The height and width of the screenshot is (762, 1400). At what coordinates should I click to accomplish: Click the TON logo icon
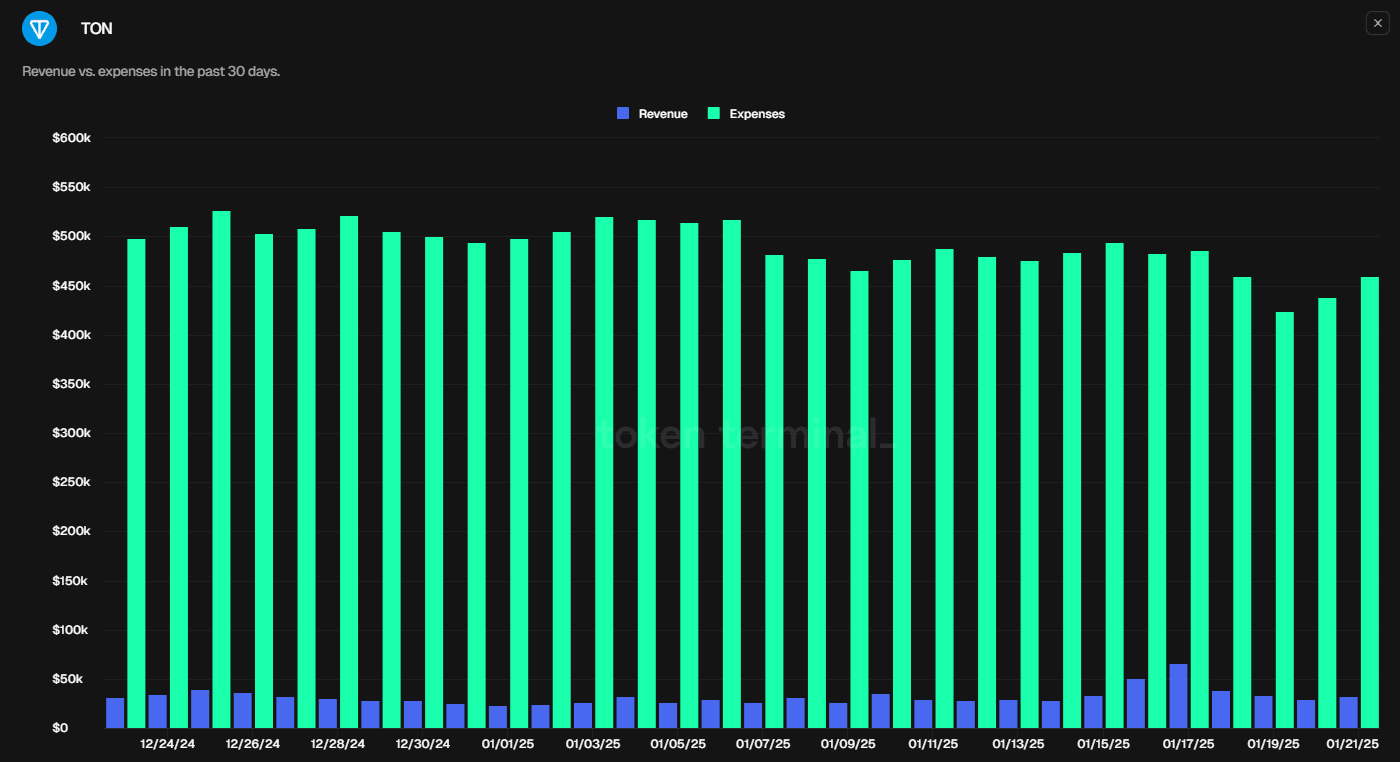(40, 29)
